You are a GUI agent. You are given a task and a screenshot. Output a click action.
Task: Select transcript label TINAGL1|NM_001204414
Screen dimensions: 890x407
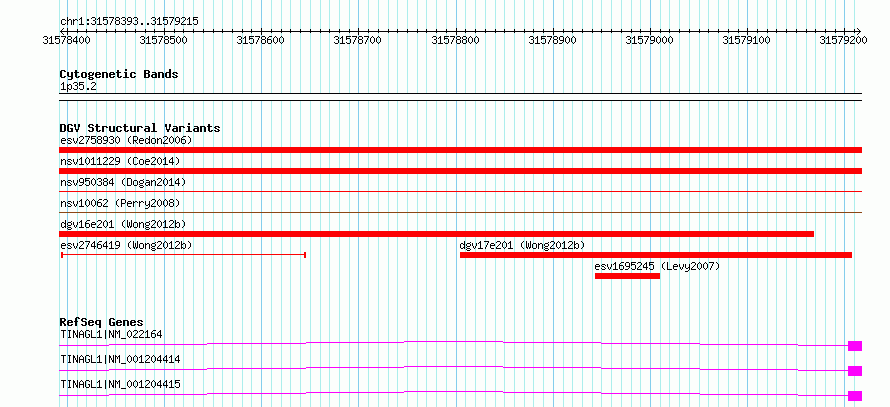coord(120,359)
